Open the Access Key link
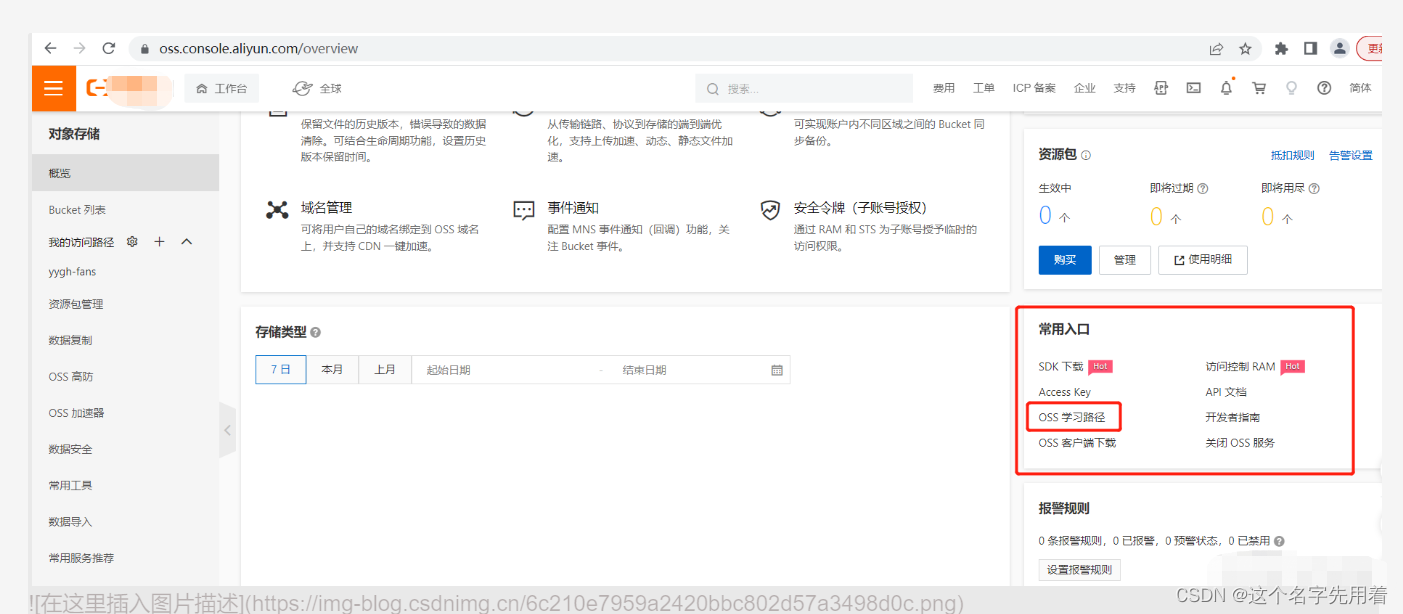 point(1065,392)
